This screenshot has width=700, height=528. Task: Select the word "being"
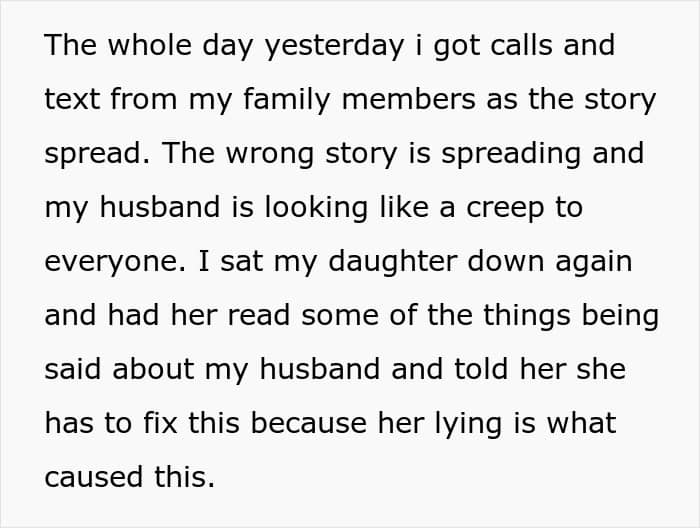click(621, 316)
